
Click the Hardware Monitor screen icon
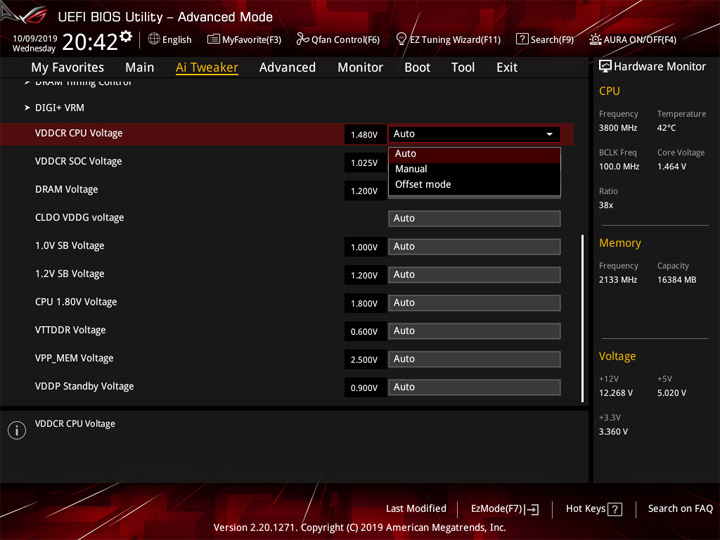pos(605,66)
